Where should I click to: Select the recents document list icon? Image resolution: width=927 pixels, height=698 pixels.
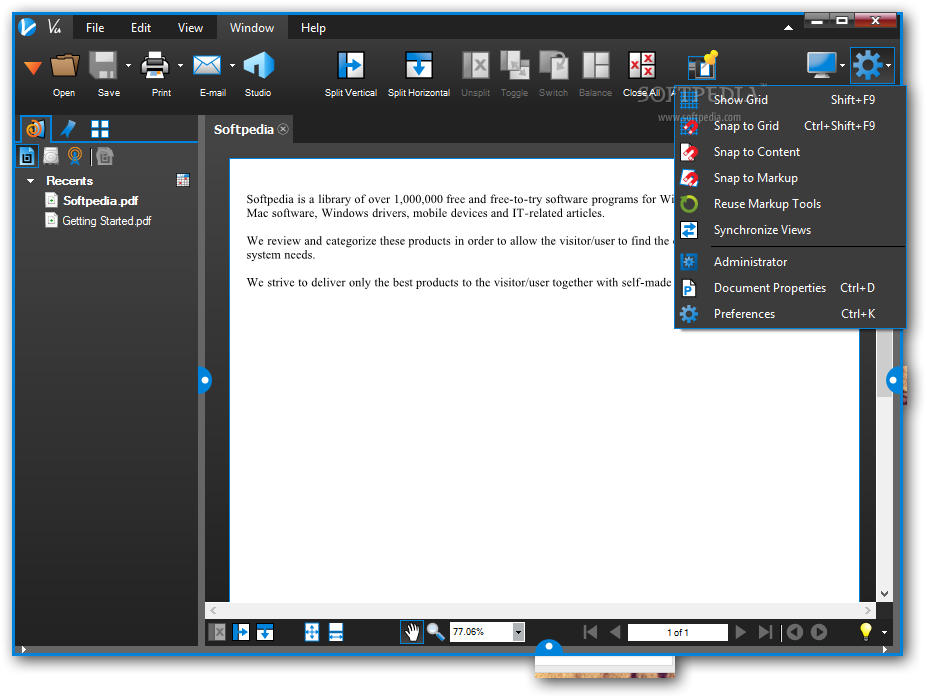pos(27,156)
